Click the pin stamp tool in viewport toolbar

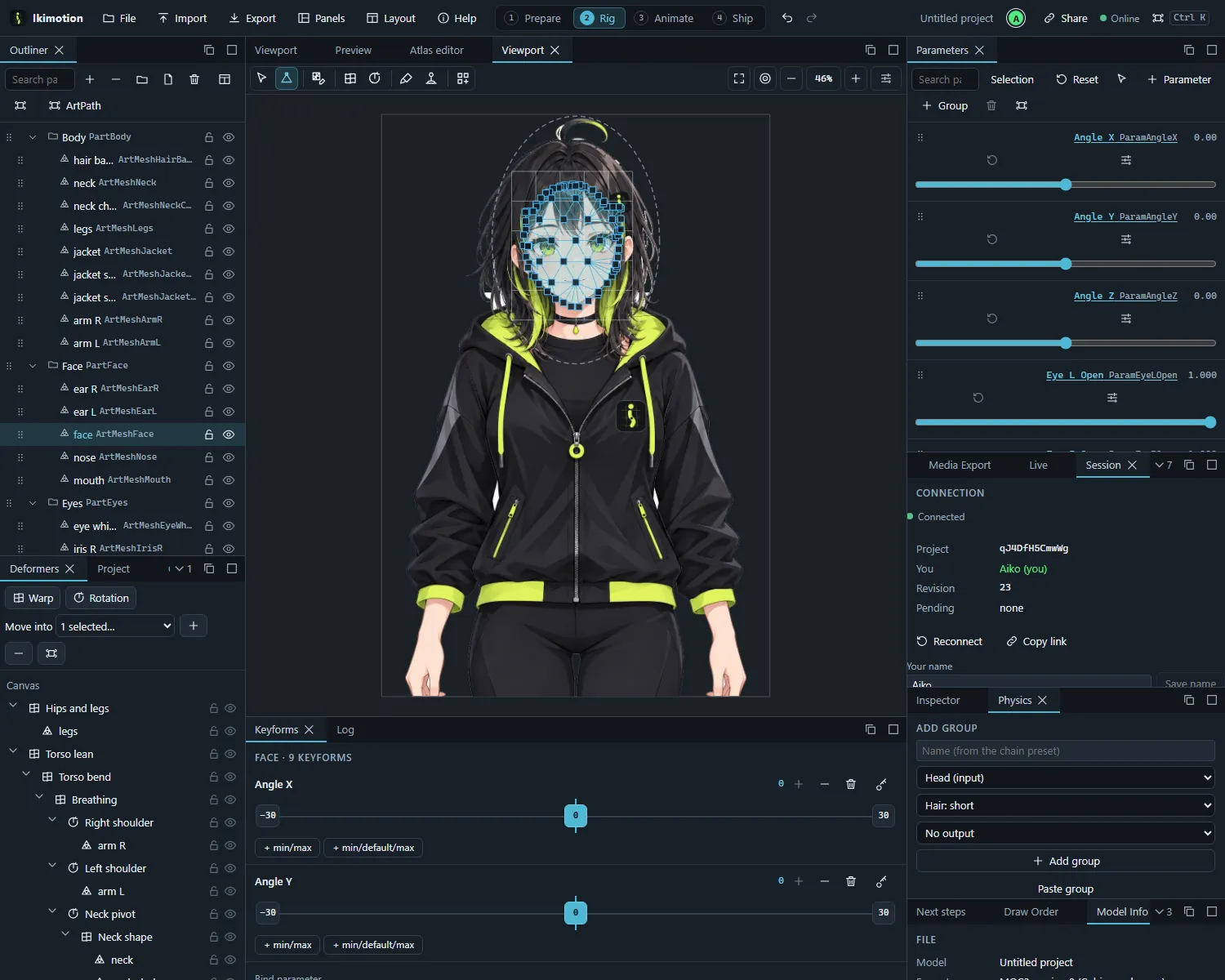(431, 78)
